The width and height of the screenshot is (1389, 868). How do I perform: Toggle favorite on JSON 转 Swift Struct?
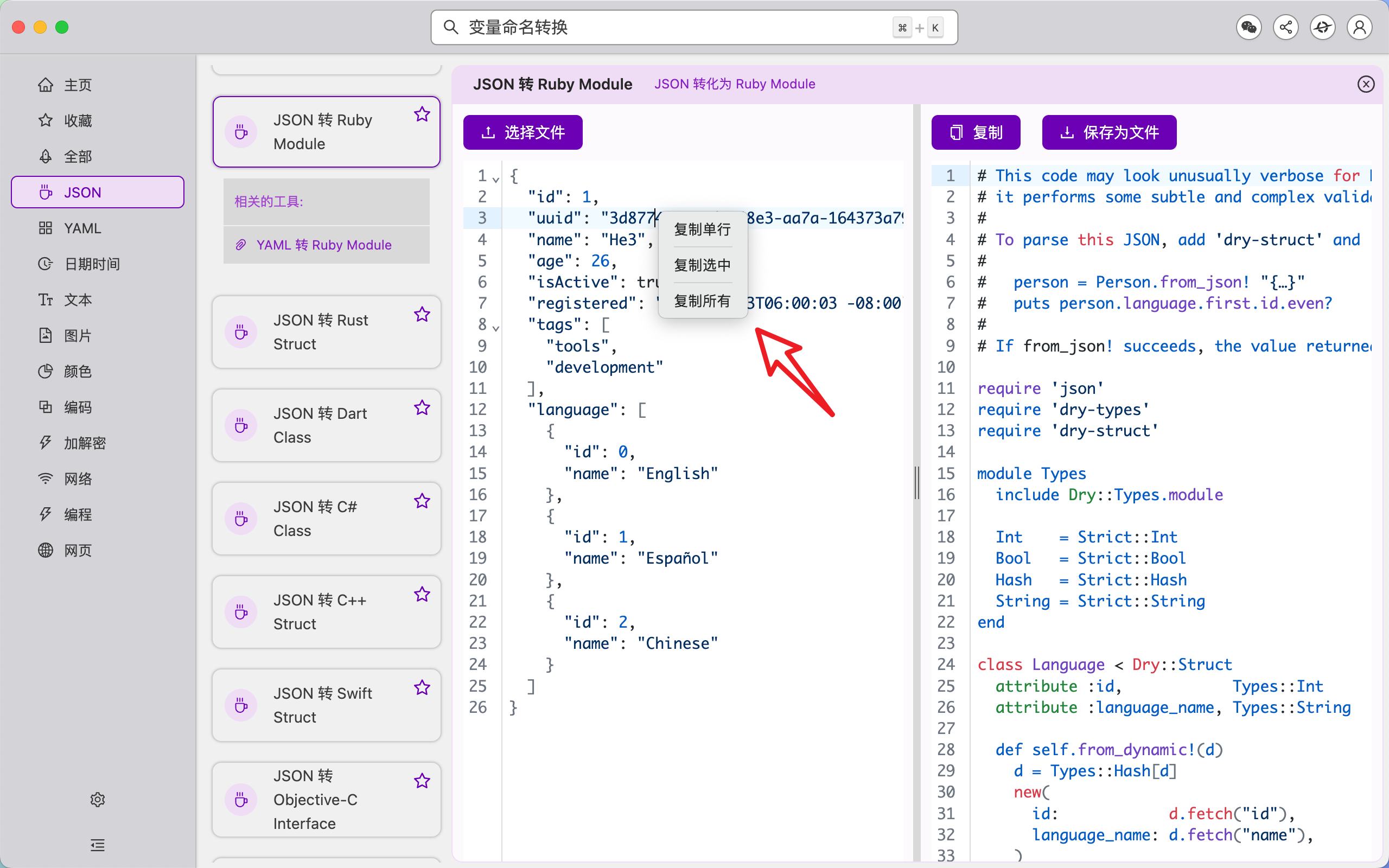[x=422, y=687]
